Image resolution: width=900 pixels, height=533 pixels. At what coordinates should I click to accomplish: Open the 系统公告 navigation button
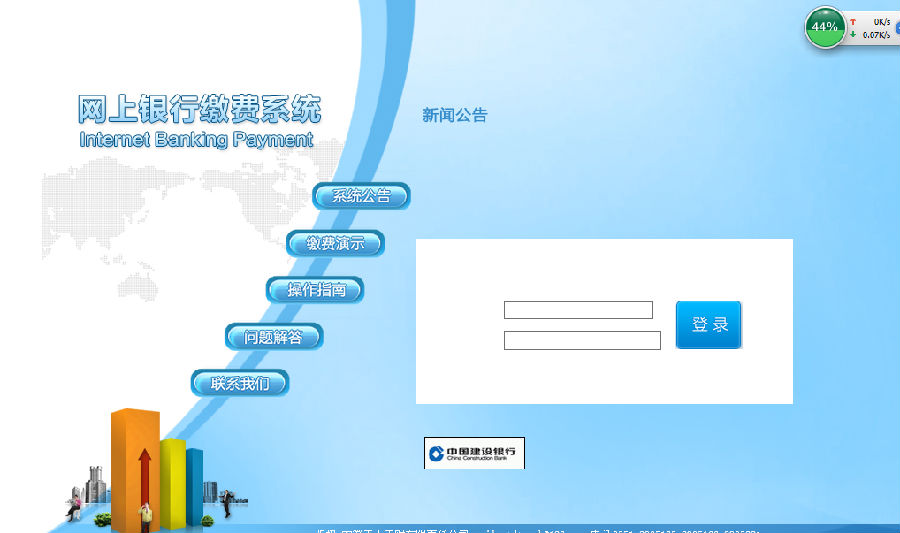(361, 196)
